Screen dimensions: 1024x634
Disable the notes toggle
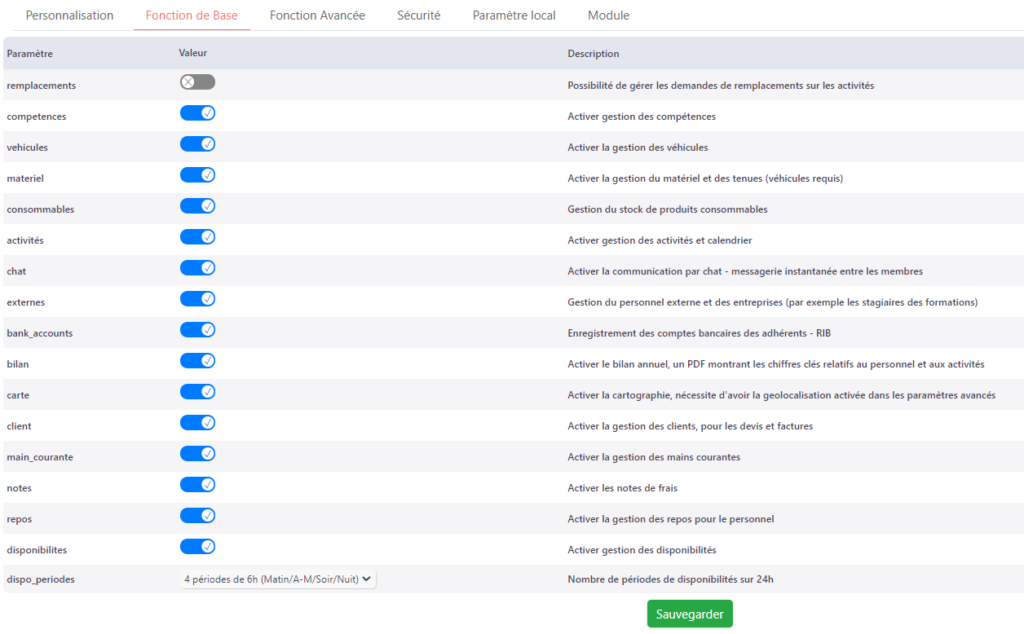(197, 484)
